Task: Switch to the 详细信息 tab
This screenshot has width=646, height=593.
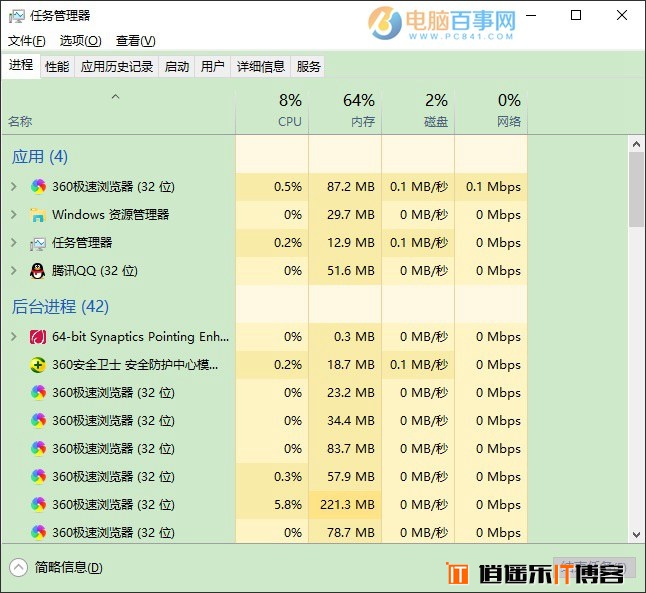Action: tap(261, 66)
